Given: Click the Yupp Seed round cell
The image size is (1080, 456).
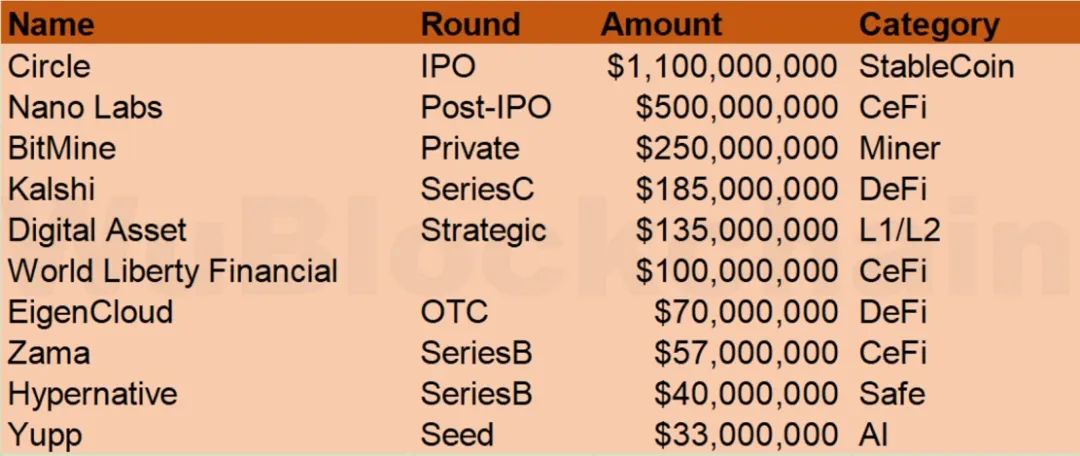Looking at the screenshot, I should click(457, 435).
